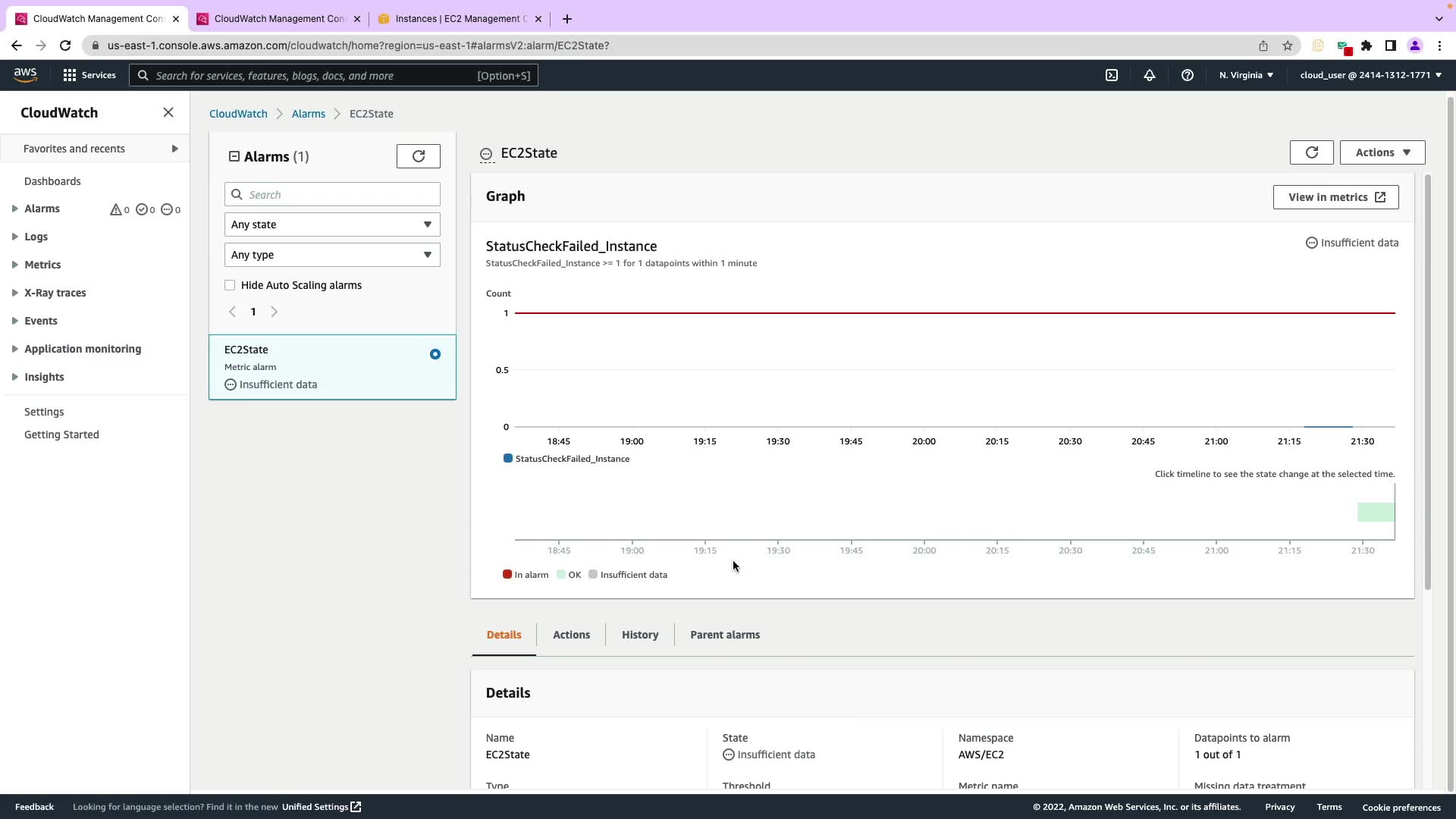1456x819 pixels.
Task: Click the AWS help question mark icon
Action: tap(1188, 75)
